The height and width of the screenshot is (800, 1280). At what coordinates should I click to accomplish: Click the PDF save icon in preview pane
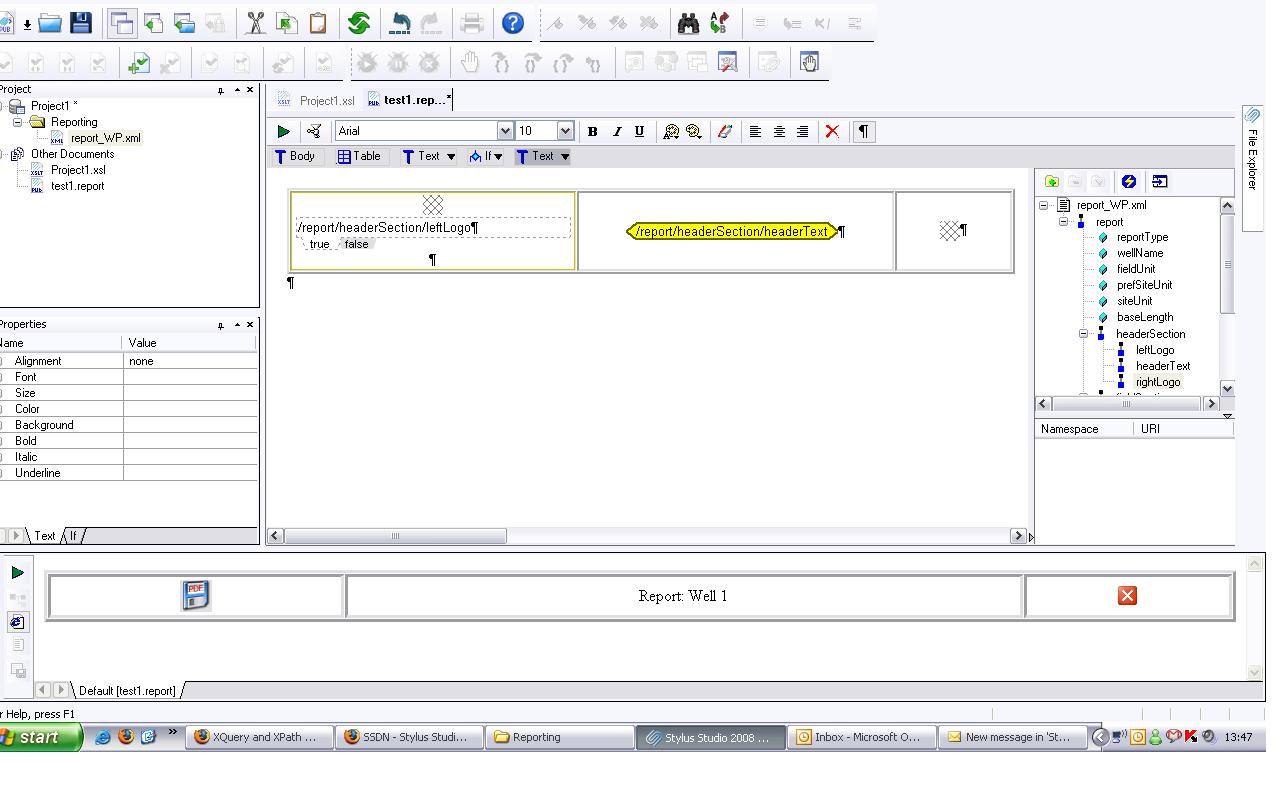[196, 595]
